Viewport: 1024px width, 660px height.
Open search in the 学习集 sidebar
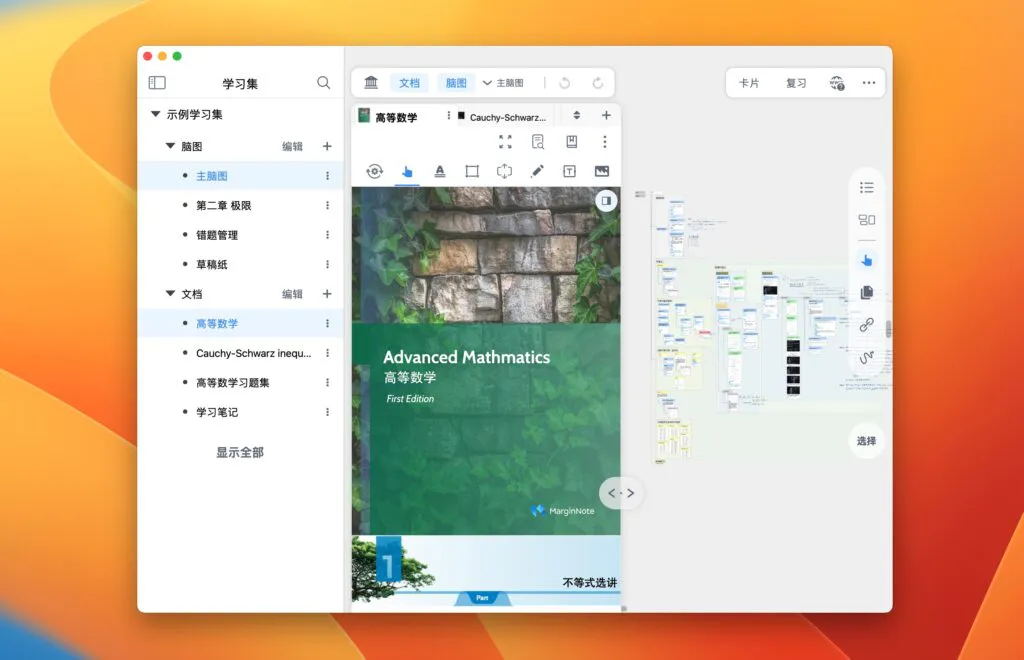(323, 83)
